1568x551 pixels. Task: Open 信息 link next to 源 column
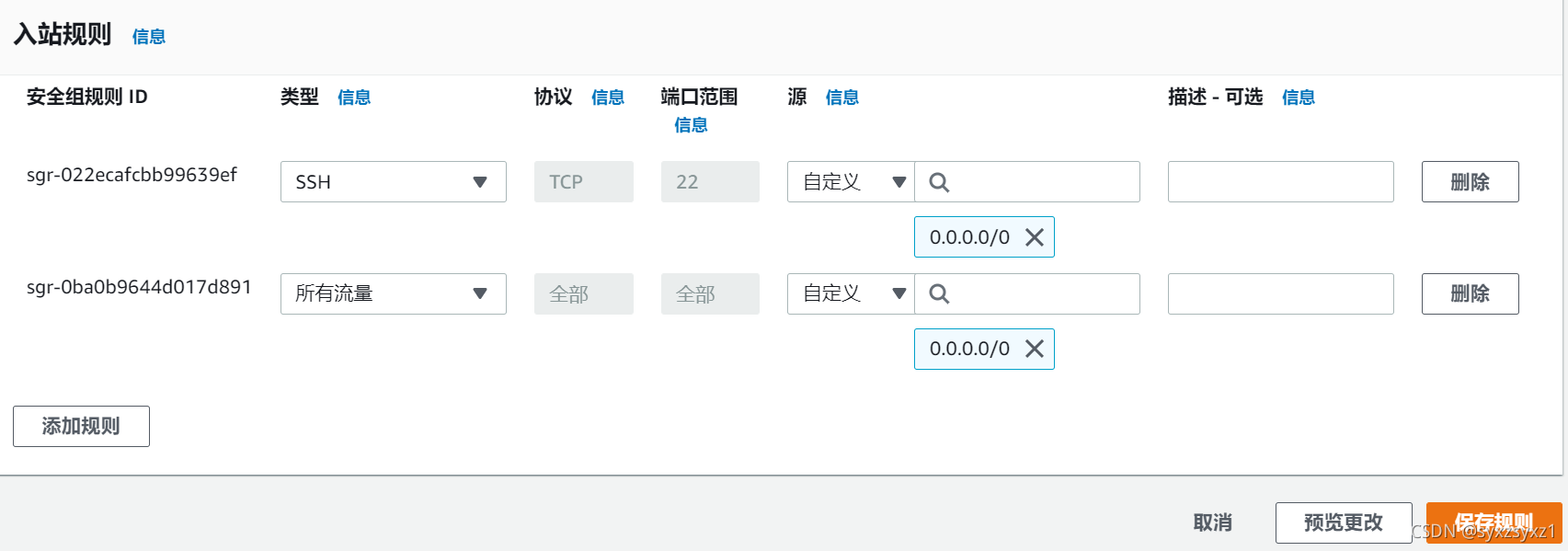tap(842, 98)
